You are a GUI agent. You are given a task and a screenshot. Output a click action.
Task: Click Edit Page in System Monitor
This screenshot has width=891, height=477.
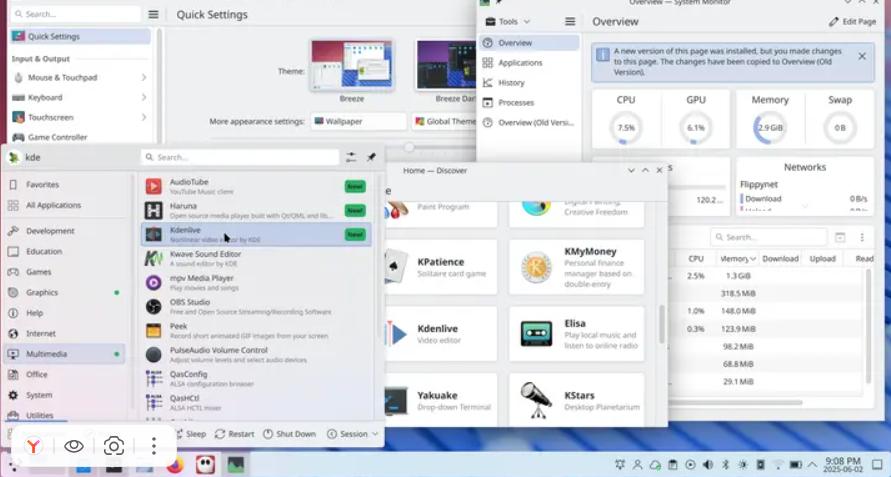tap(852, 22)
